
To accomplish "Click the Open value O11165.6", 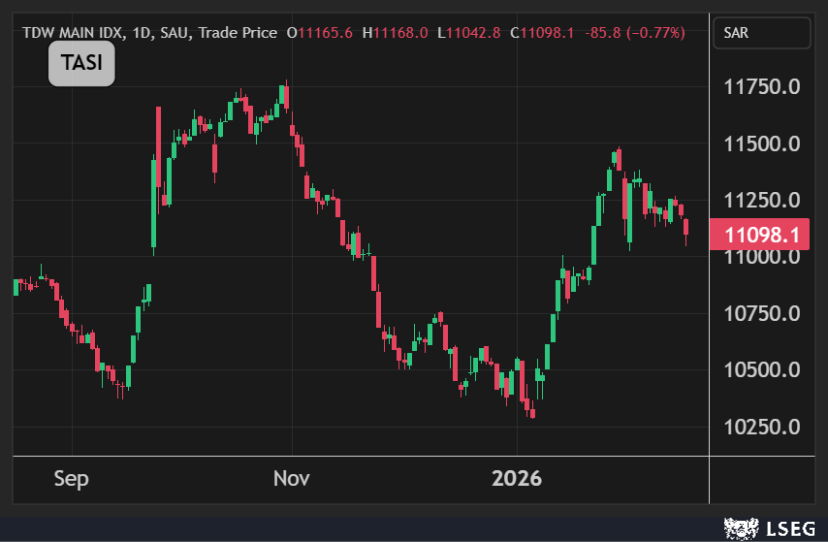I will (x=320, y=33).
